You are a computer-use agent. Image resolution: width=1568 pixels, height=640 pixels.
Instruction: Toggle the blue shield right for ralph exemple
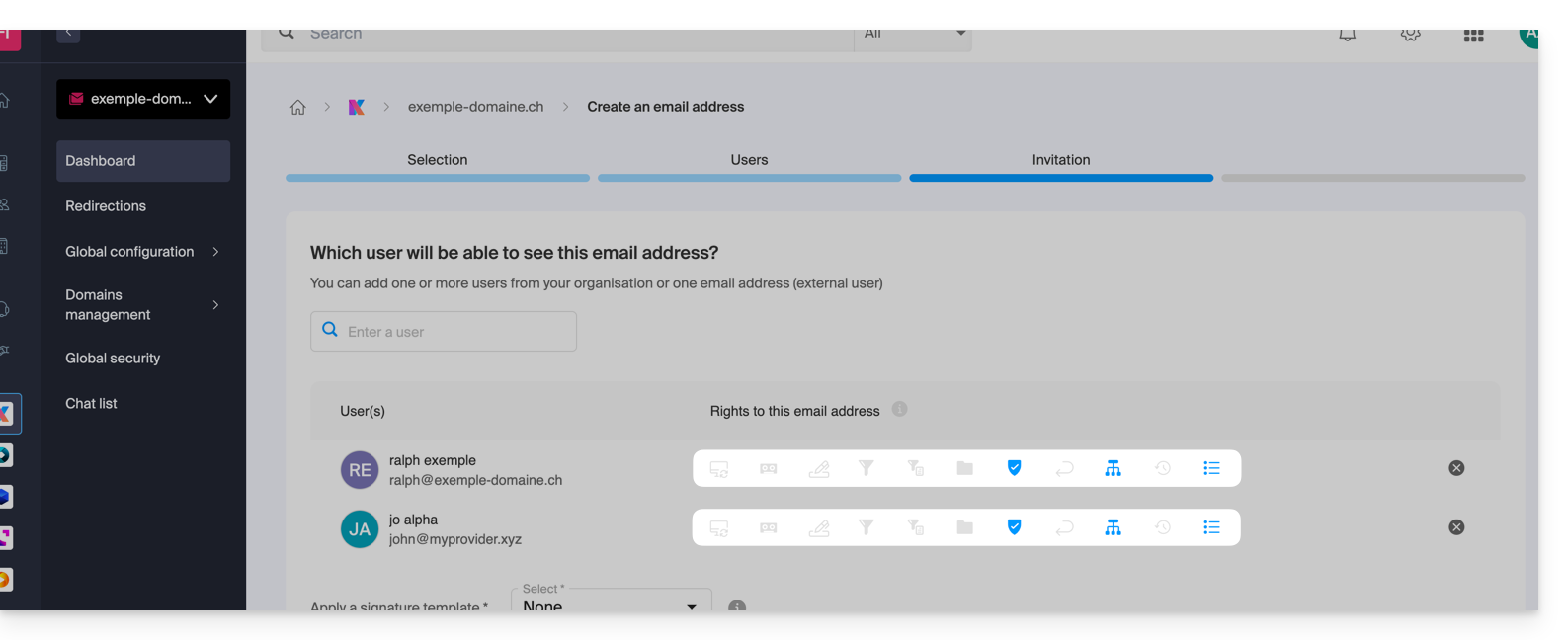coord(1014,468)
